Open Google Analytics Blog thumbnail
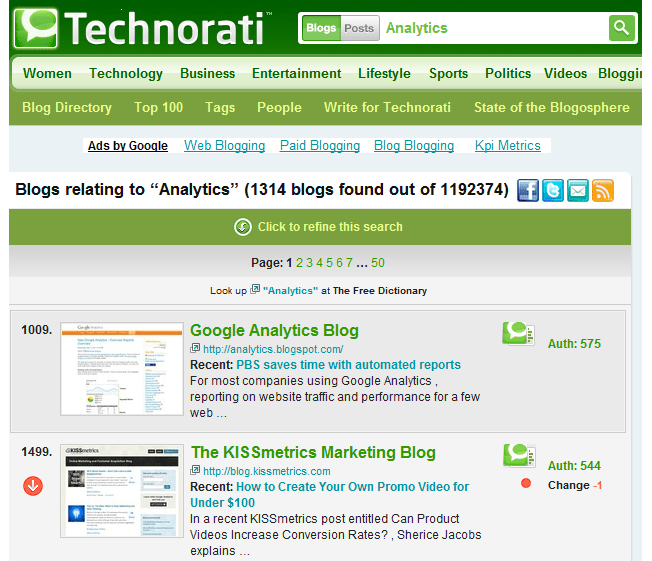This screenshot has height=561, width=652. pos(122,369)
